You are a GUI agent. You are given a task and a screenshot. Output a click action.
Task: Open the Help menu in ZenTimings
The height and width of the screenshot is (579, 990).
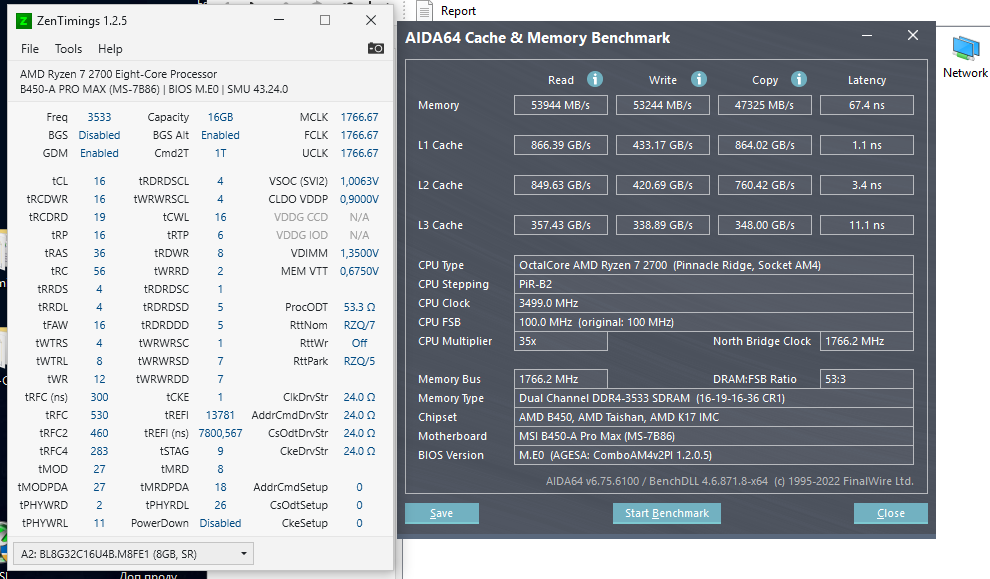[x=110, y=49]
